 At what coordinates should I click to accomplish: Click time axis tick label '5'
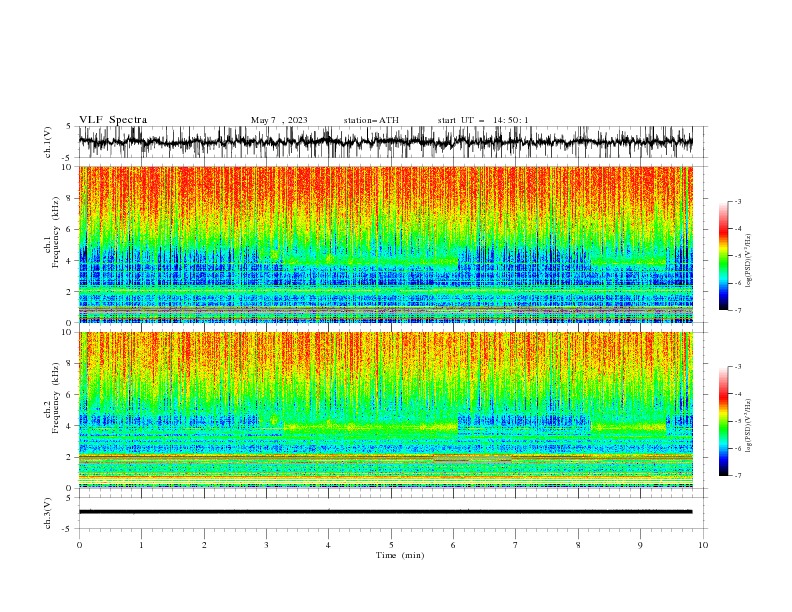pos(391,545)
